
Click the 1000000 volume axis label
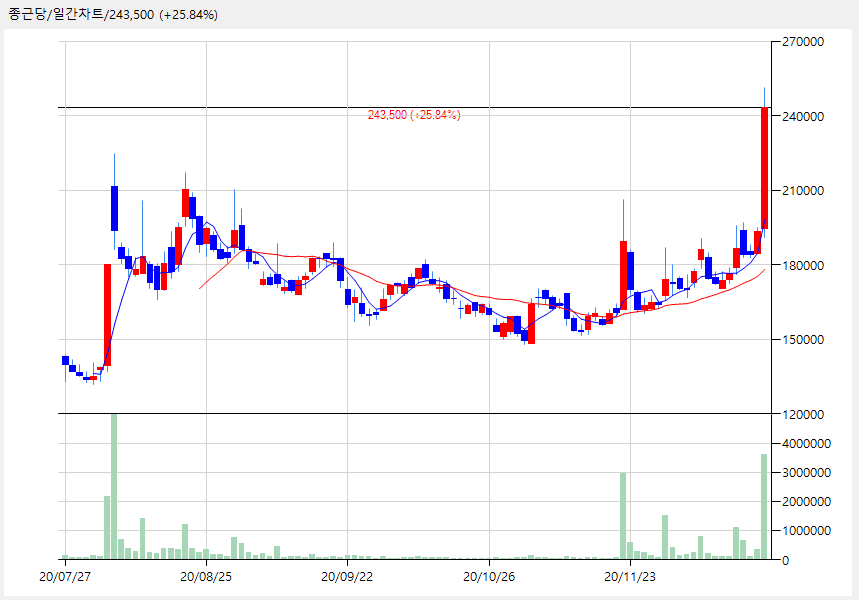tap(806, 531)
